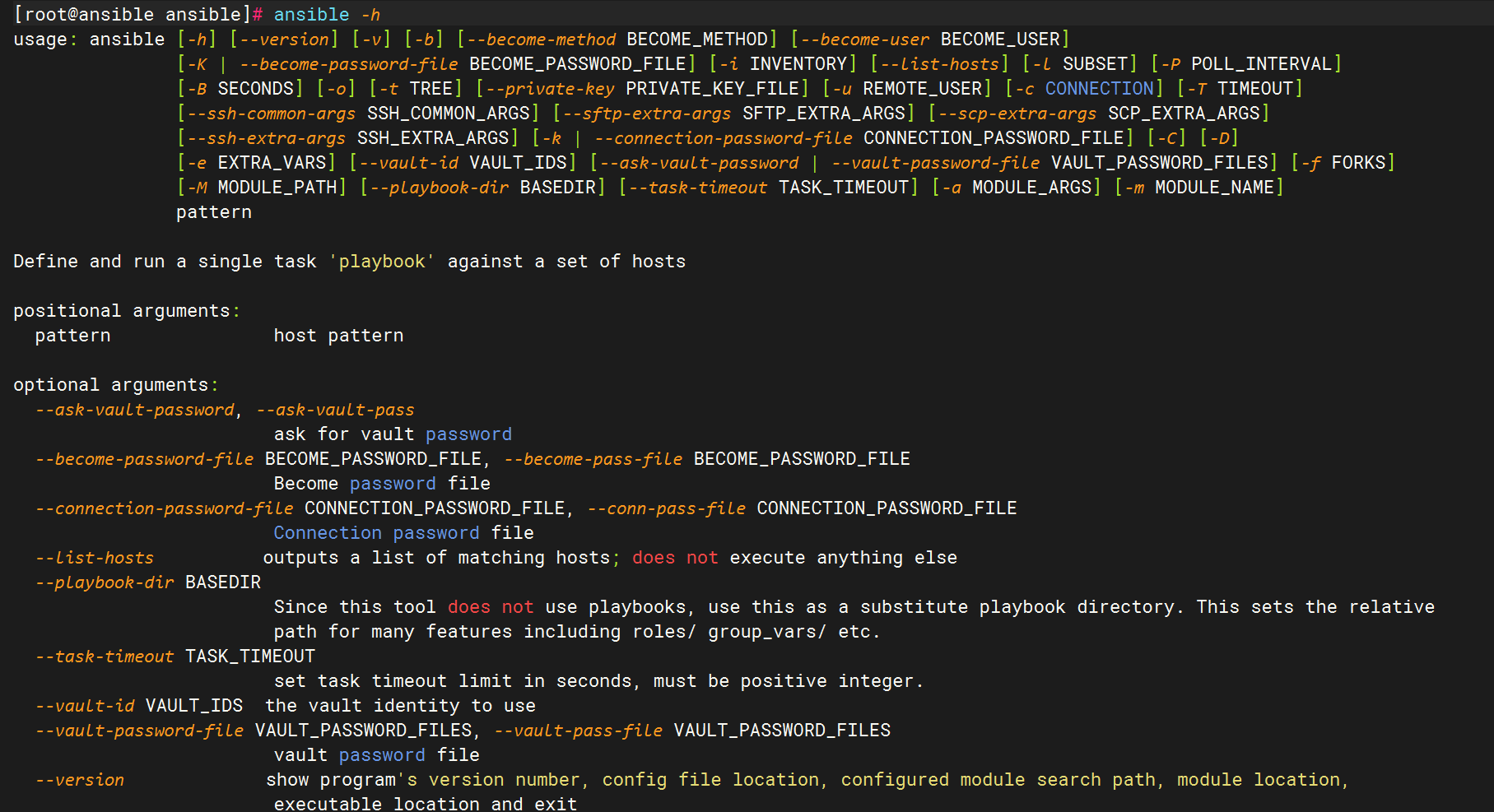The width and height of the screenshot is (1494, 812).
Task: Click the 'host pattern' description text
Action: [338, 336]
